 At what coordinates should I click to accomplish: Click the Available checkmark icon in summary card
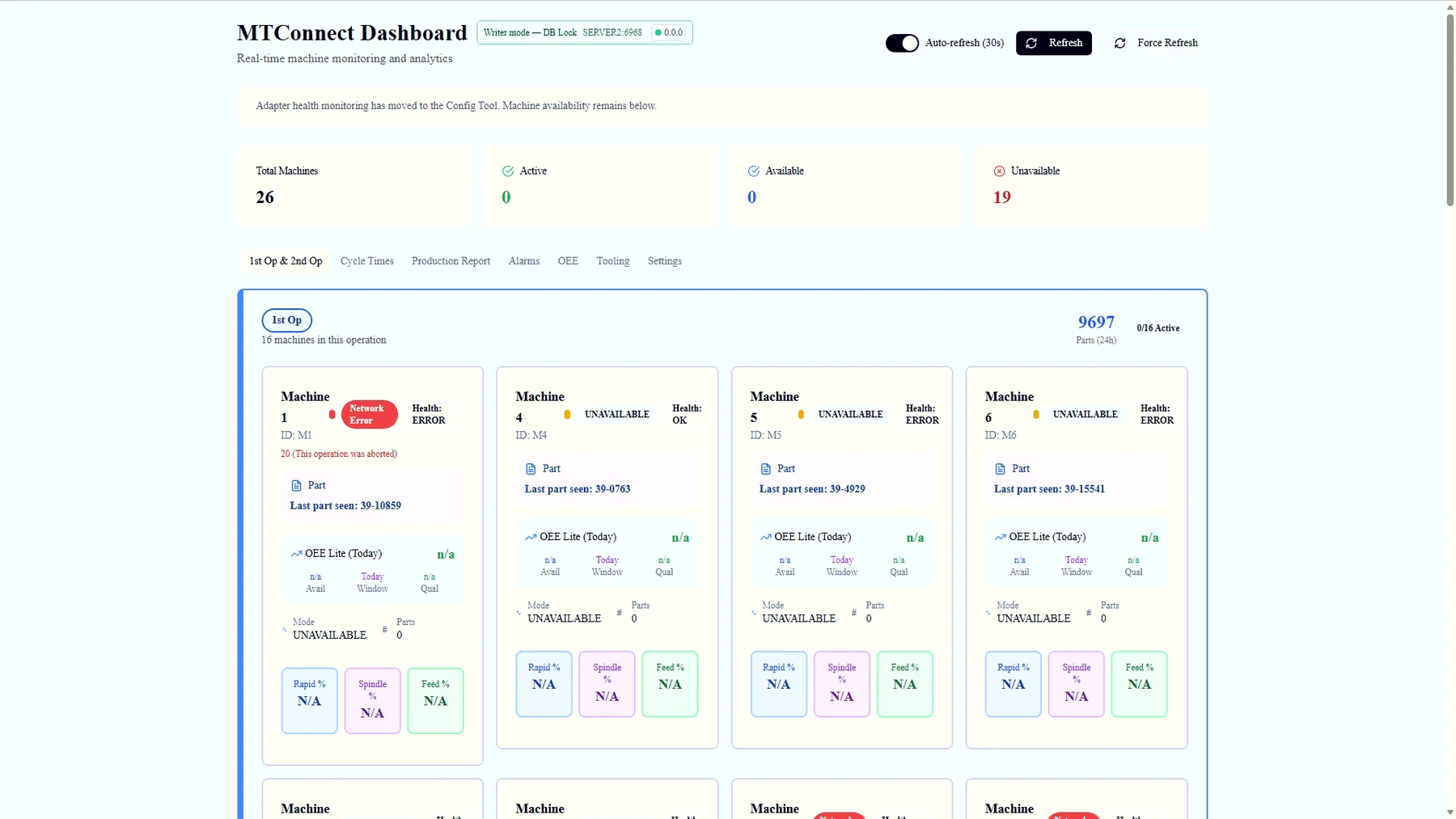[x=754, y=171]
